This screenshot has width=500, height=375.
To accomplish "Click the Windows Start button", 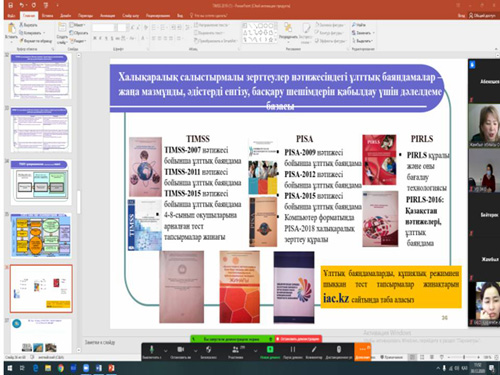I will [x=9, y=368].
